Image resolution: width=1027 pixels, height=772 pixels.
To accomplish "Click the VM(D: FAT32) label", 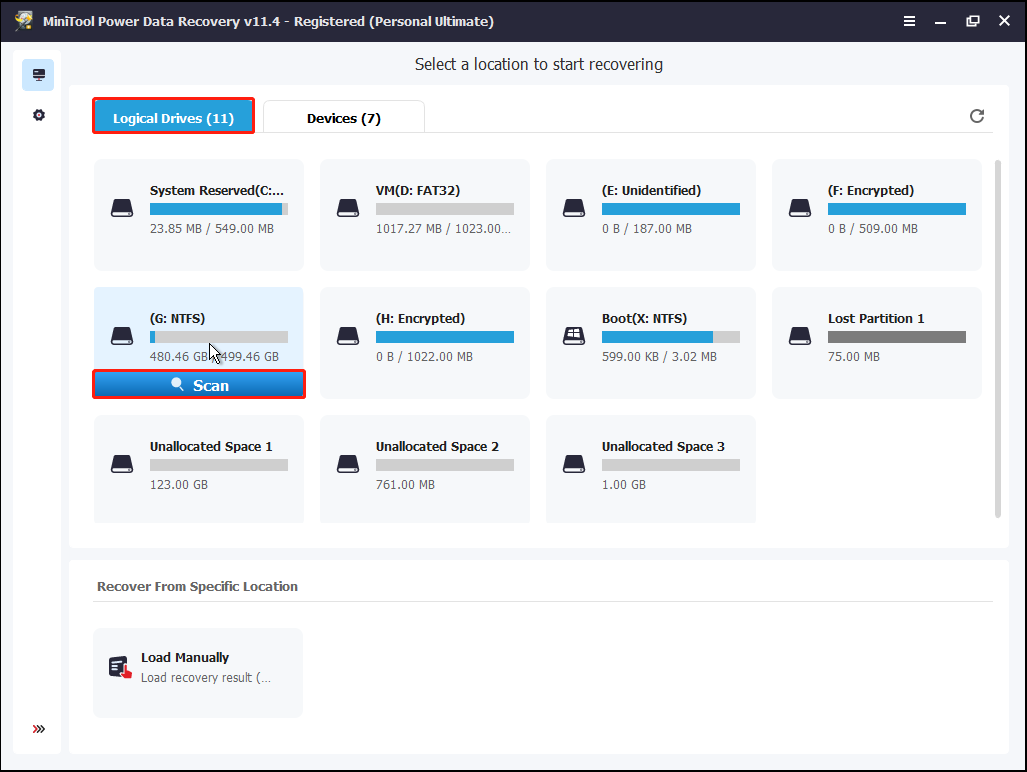I will (x=418, y=191).
